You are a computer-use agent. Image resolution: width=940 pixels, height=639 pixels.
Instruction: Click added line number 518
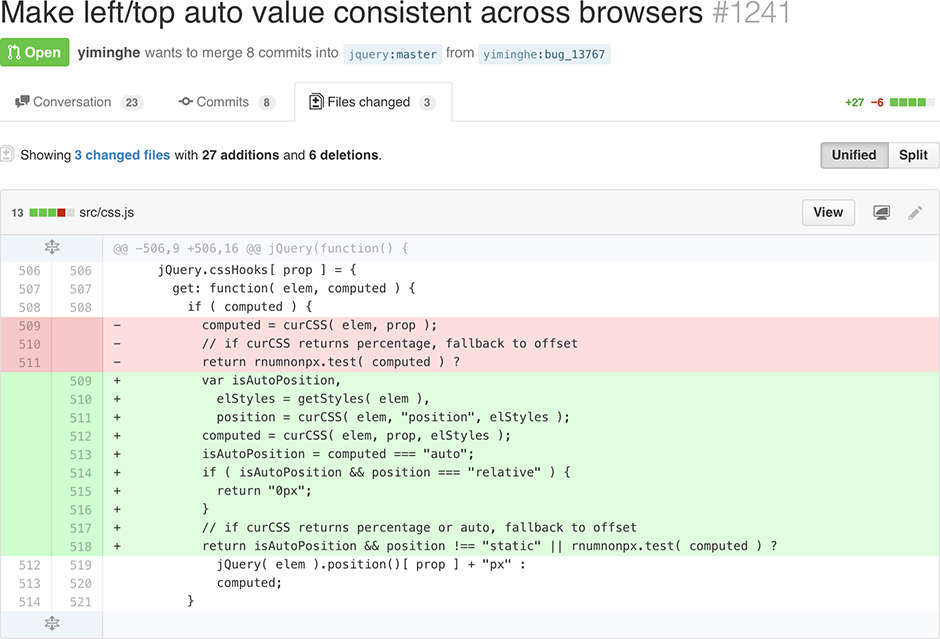[x=80, y=547]
